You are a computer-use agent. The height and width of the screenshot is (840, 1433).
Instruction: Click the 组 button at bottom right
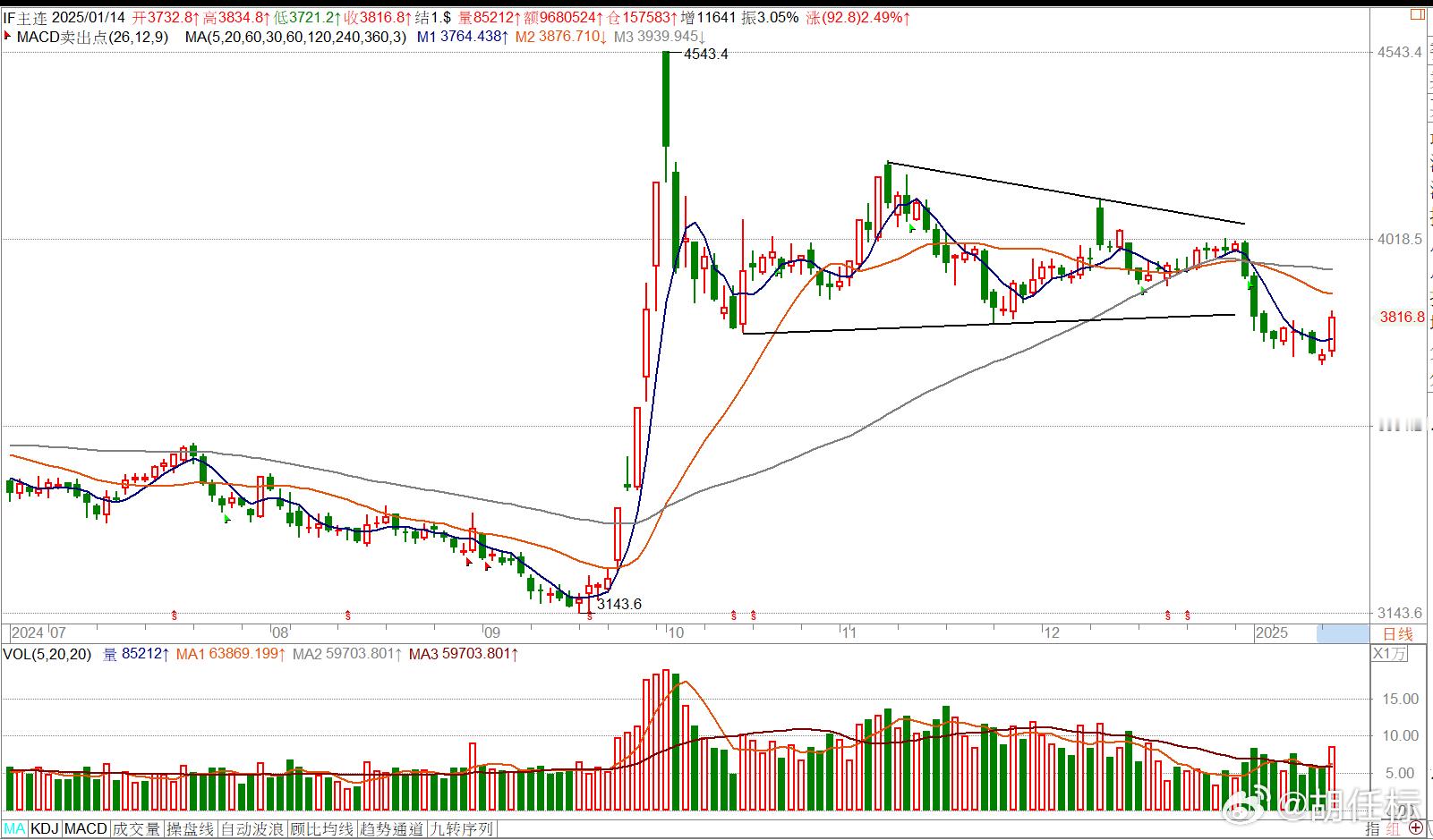pos(1392,830)
